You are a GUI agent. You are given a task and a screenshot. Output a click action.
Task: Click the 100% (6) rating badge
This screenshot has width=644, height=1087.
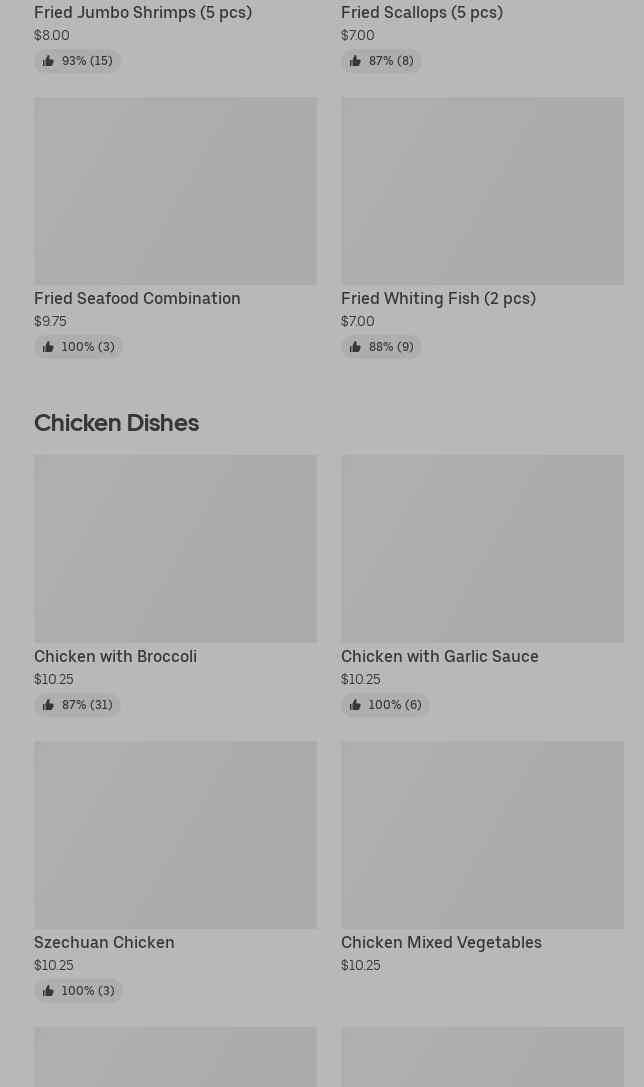pyautogui.click(x=386, y=705)
